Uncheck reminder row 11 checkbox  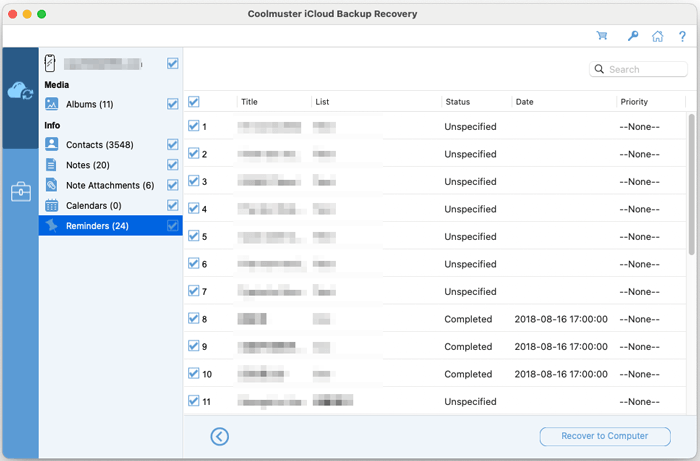tap(193, 401)
